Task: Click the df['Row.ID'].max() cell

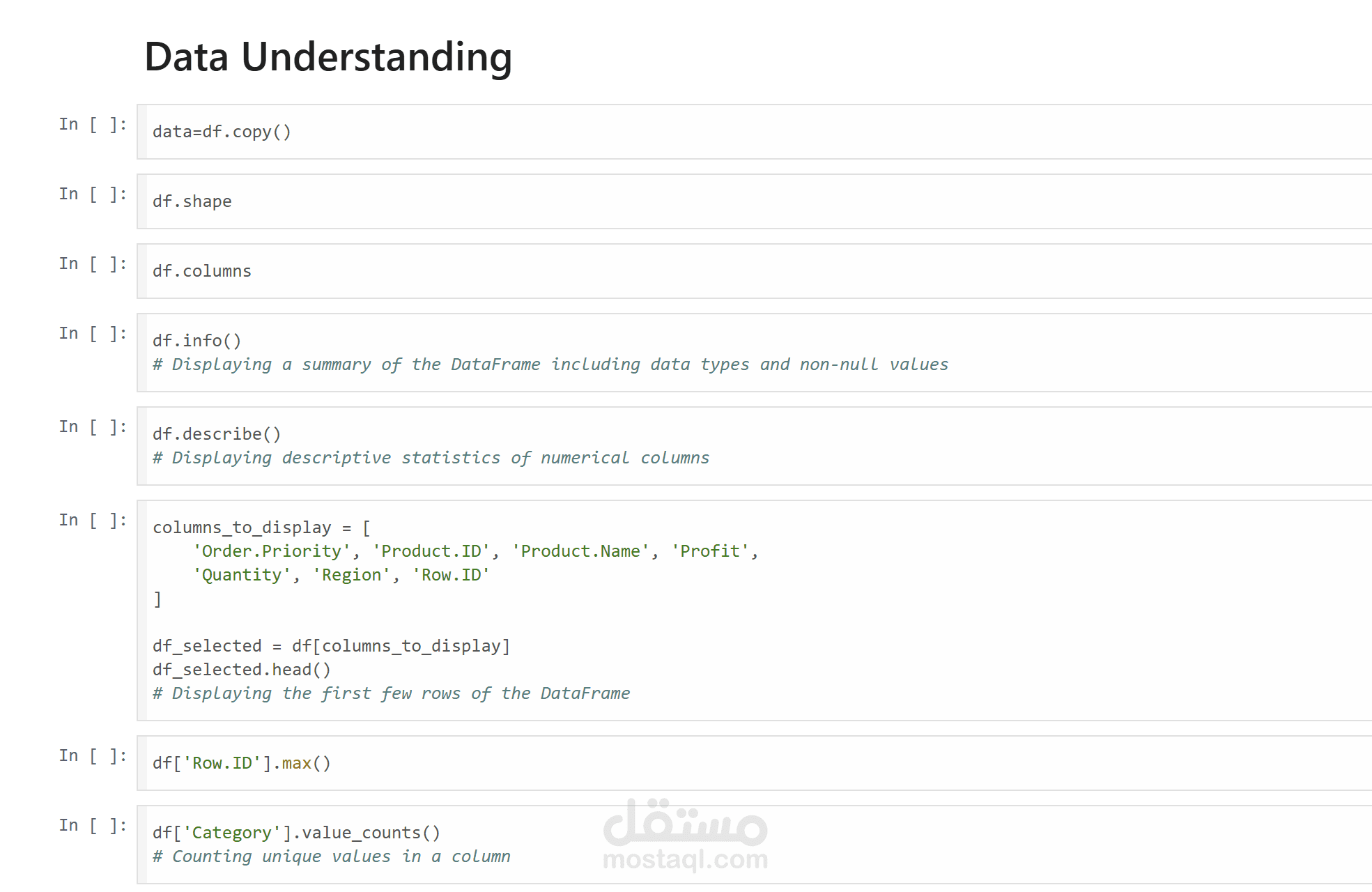Action: (755, 763)
